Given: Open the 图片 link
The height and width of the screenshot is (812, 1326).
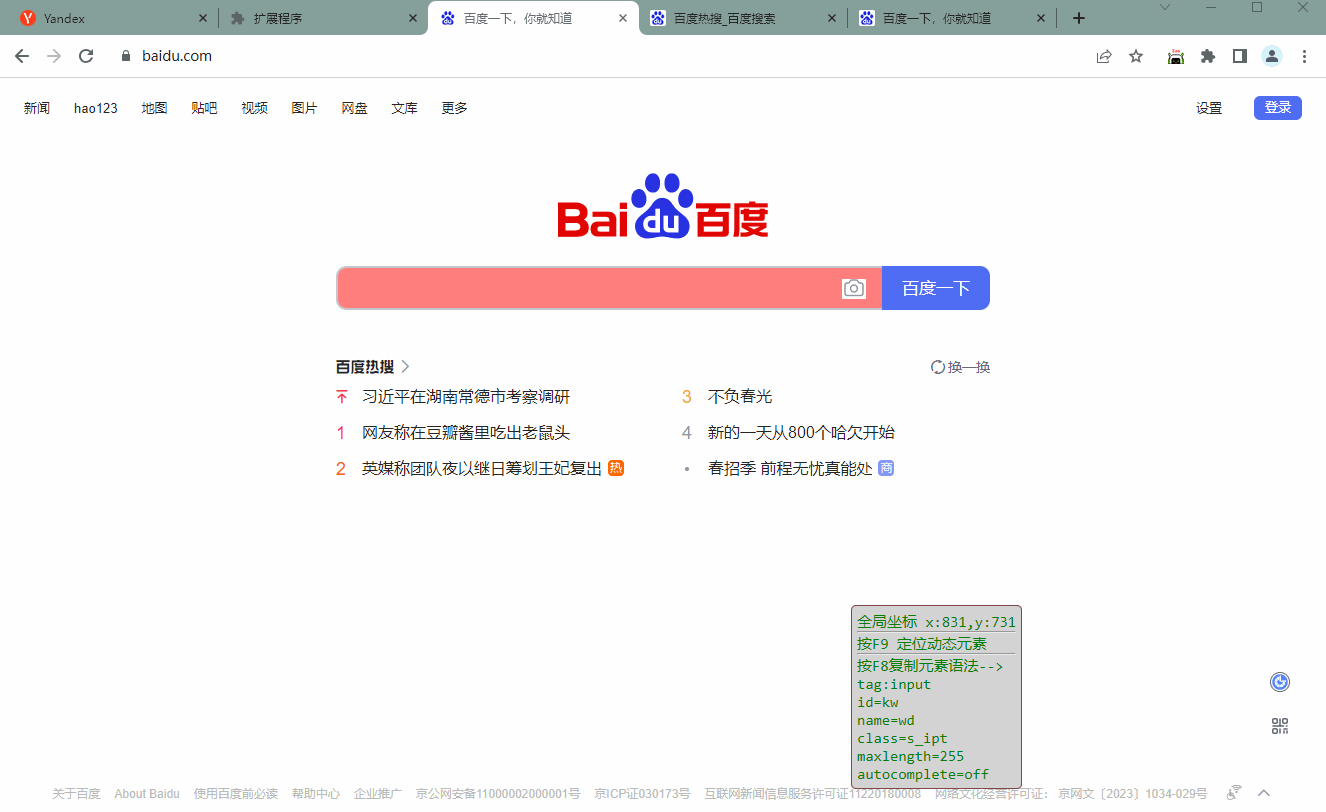Looking at the screenshot, I should [305, 108].
